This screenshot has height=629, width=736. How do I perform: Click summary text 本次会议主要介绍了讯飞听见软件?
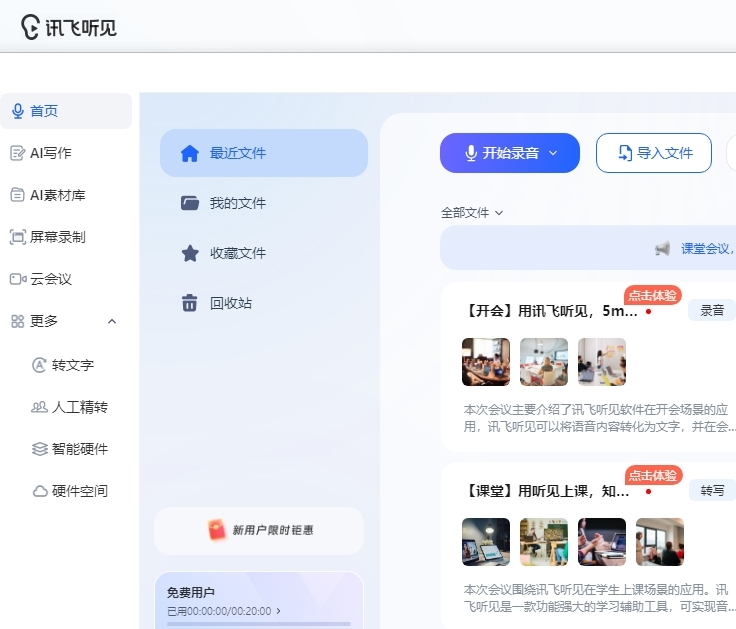pos(599,418)
